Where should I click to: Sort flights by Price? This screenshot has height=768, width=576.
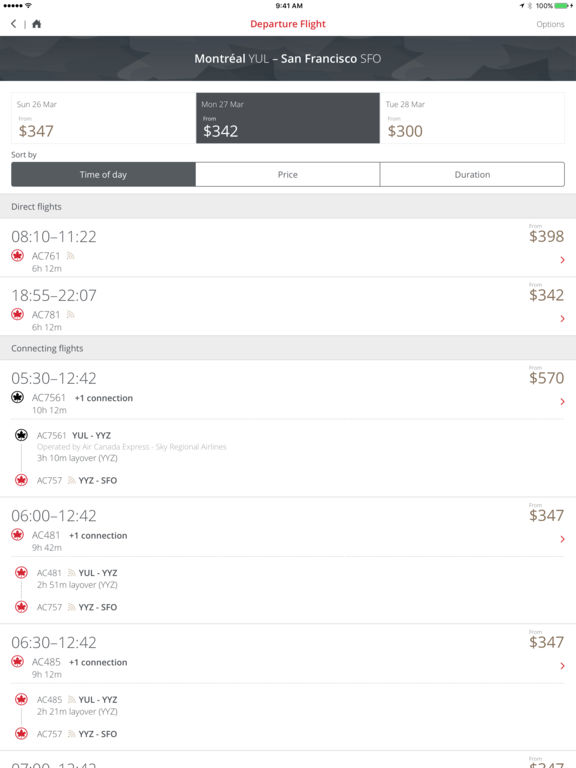pos(288,174)
